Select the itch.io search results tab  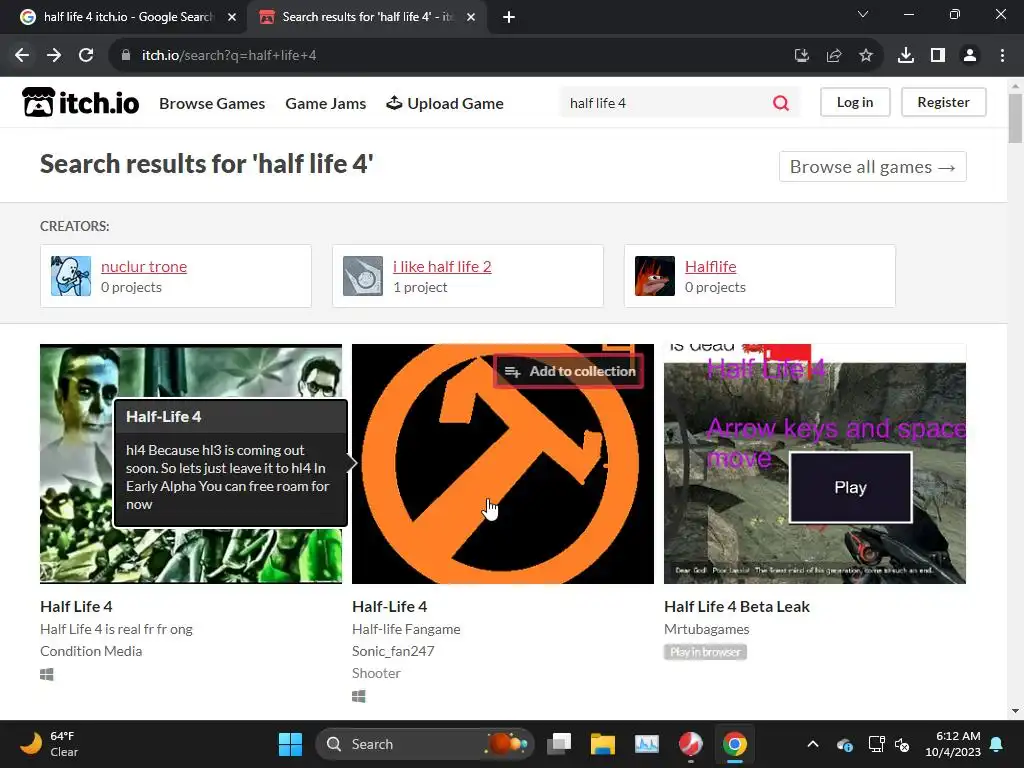[366, 17]
